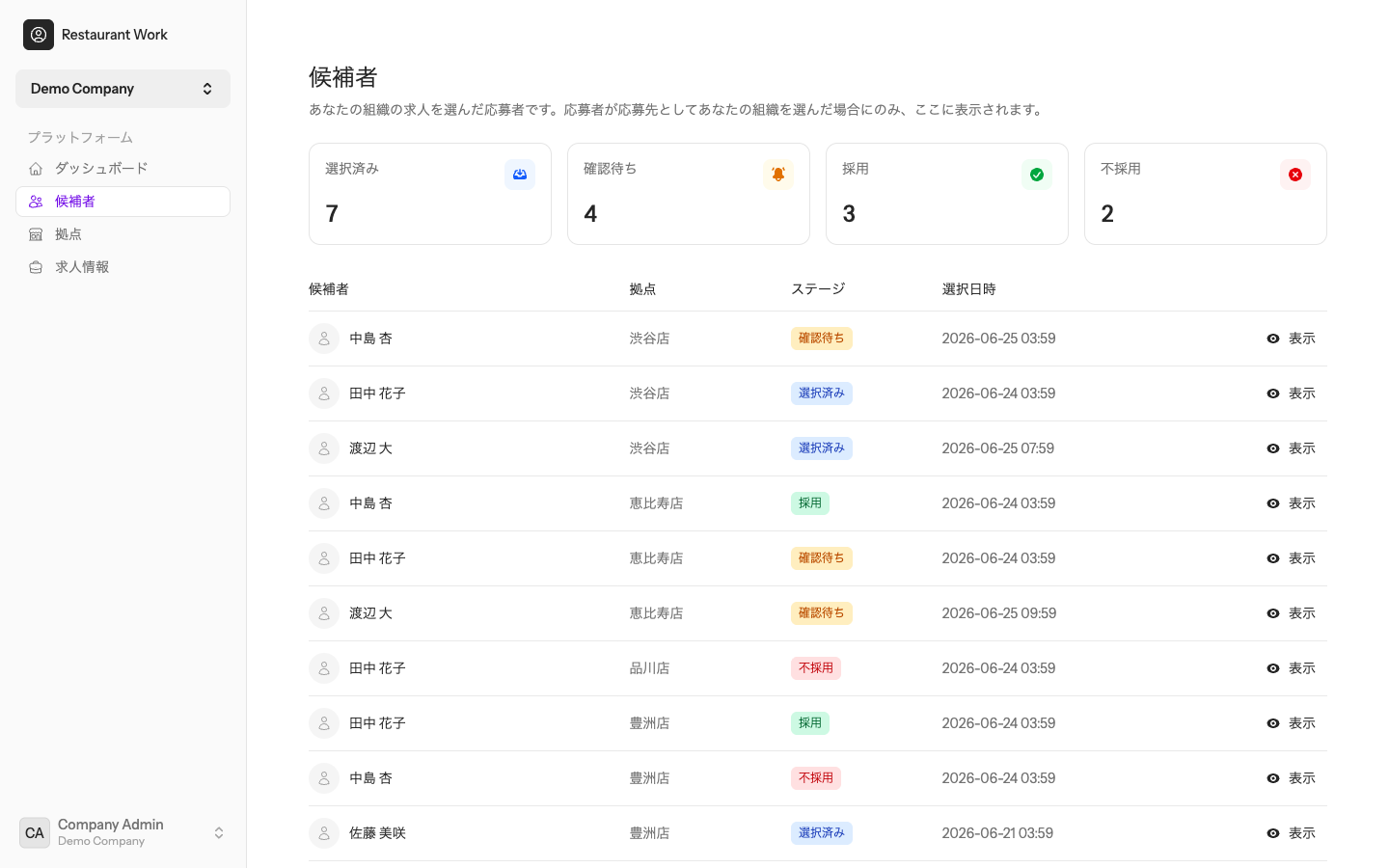Viewport: 1389px width, 868px height.
Task: Click the 拠点 column header
Action: (642, 289)
